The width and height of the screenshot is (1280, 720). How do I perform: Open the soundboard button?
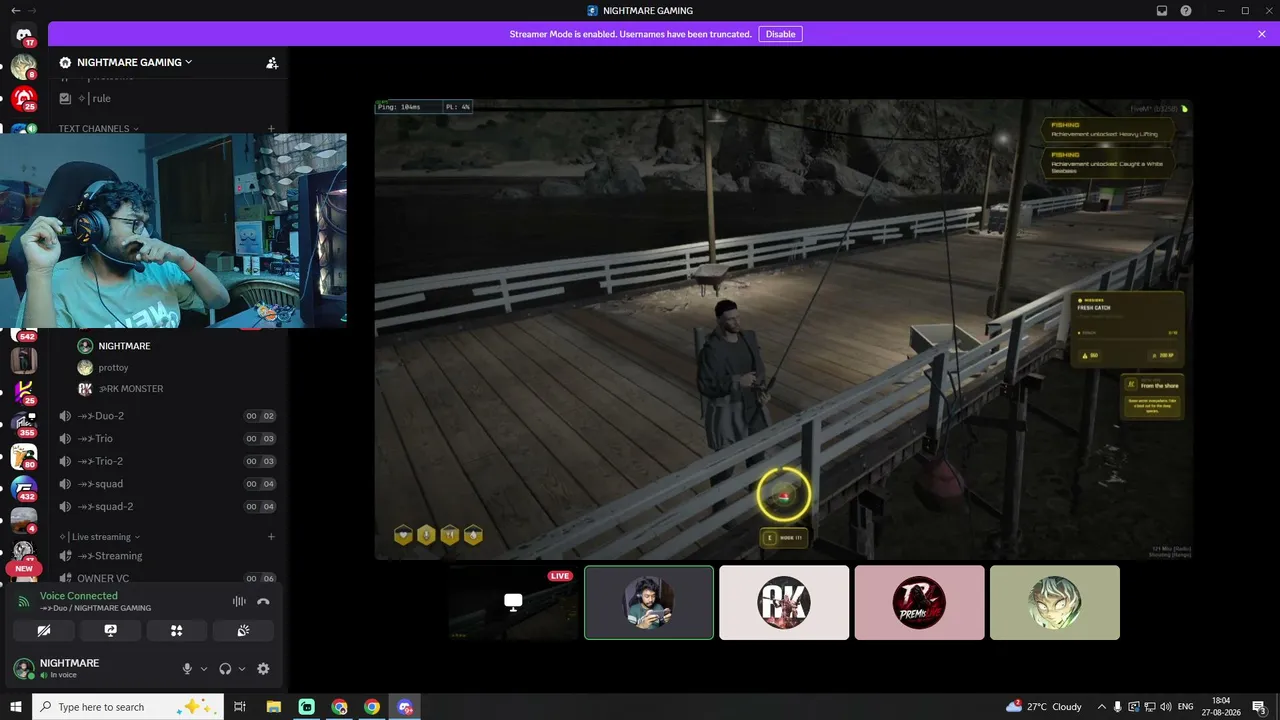coord(243,630)
